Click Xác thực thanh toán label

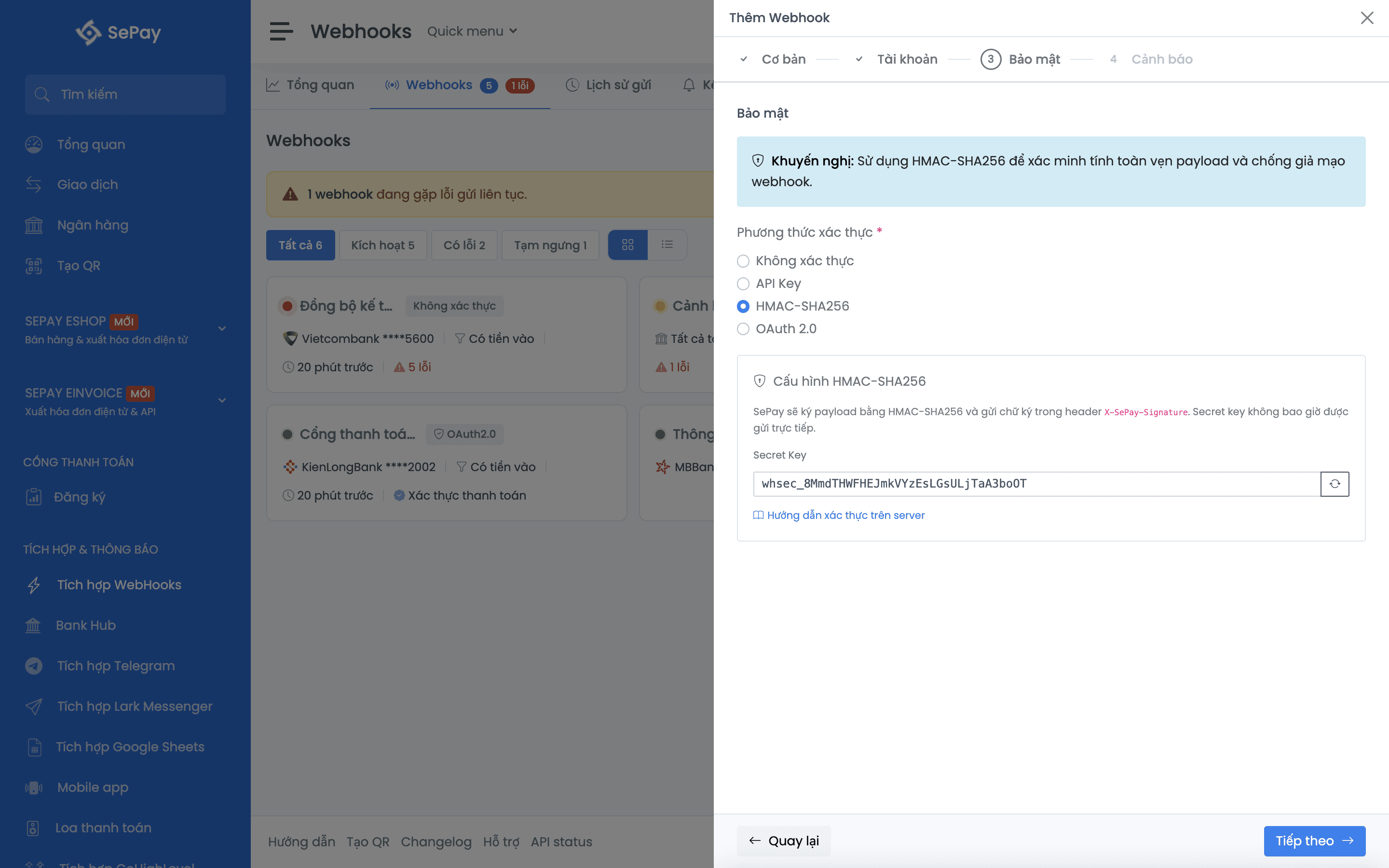coord(460,495)
